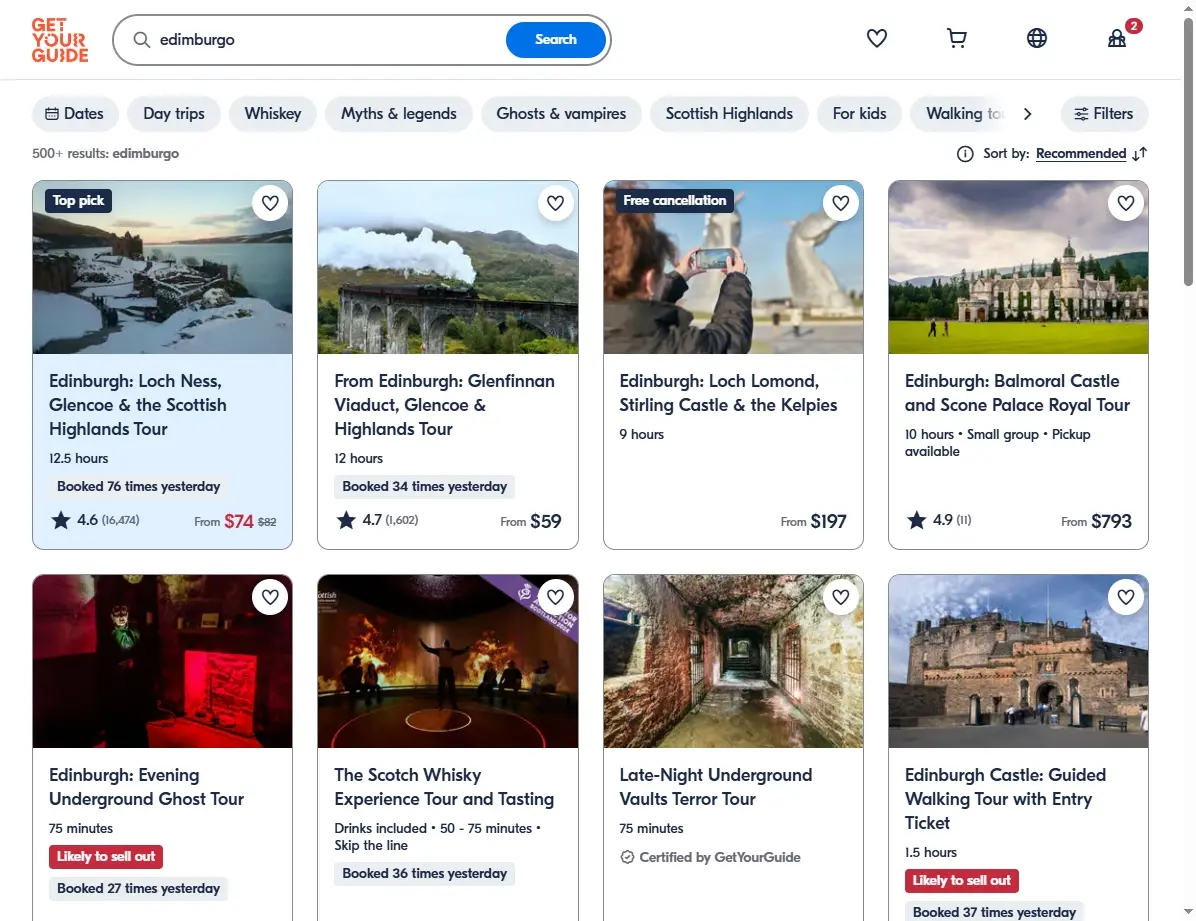Open the wishlist heart in header
The width and height of the screenshot is (1196, 921).
pos(876,37)
